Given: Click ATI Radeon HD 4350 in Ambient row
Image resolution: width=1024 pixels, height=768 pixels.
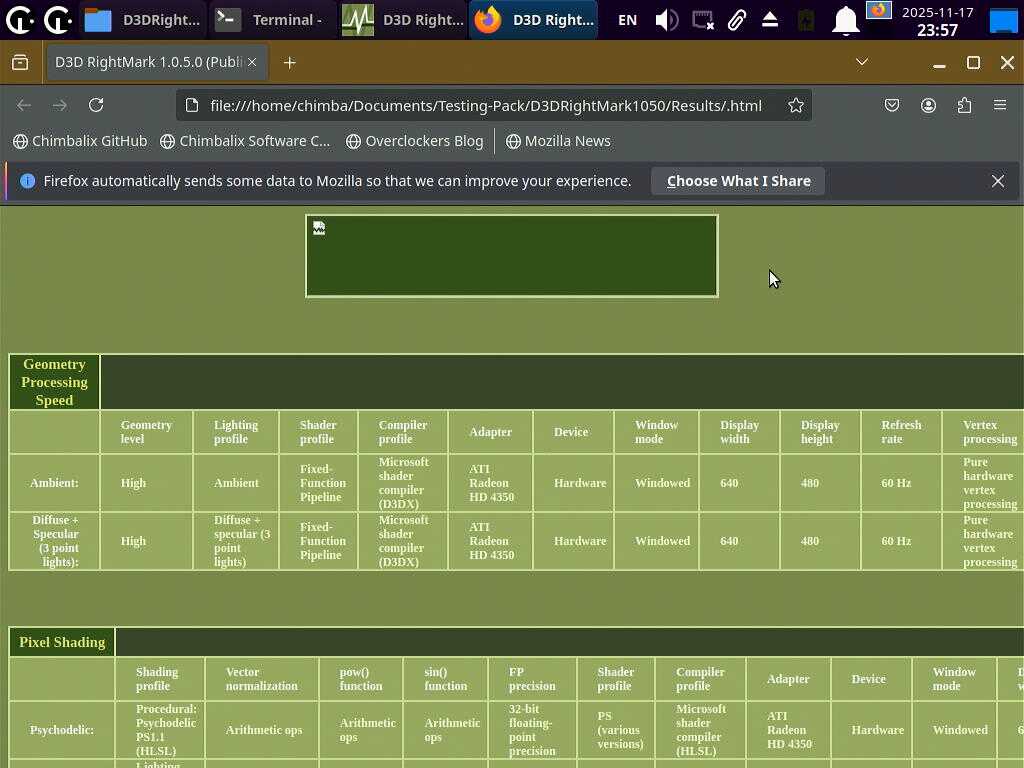Looking at the screenshot, I should pos(491,483).
